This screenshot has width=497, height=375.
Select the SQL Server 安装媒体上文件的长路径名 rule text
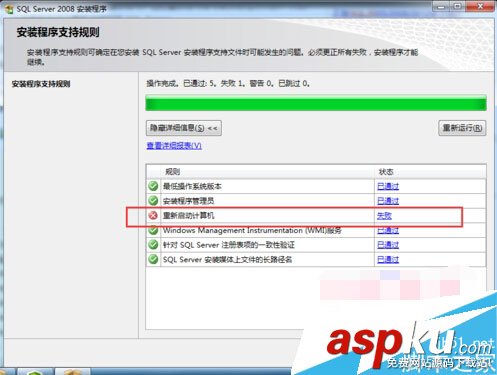tap(227, 260)
